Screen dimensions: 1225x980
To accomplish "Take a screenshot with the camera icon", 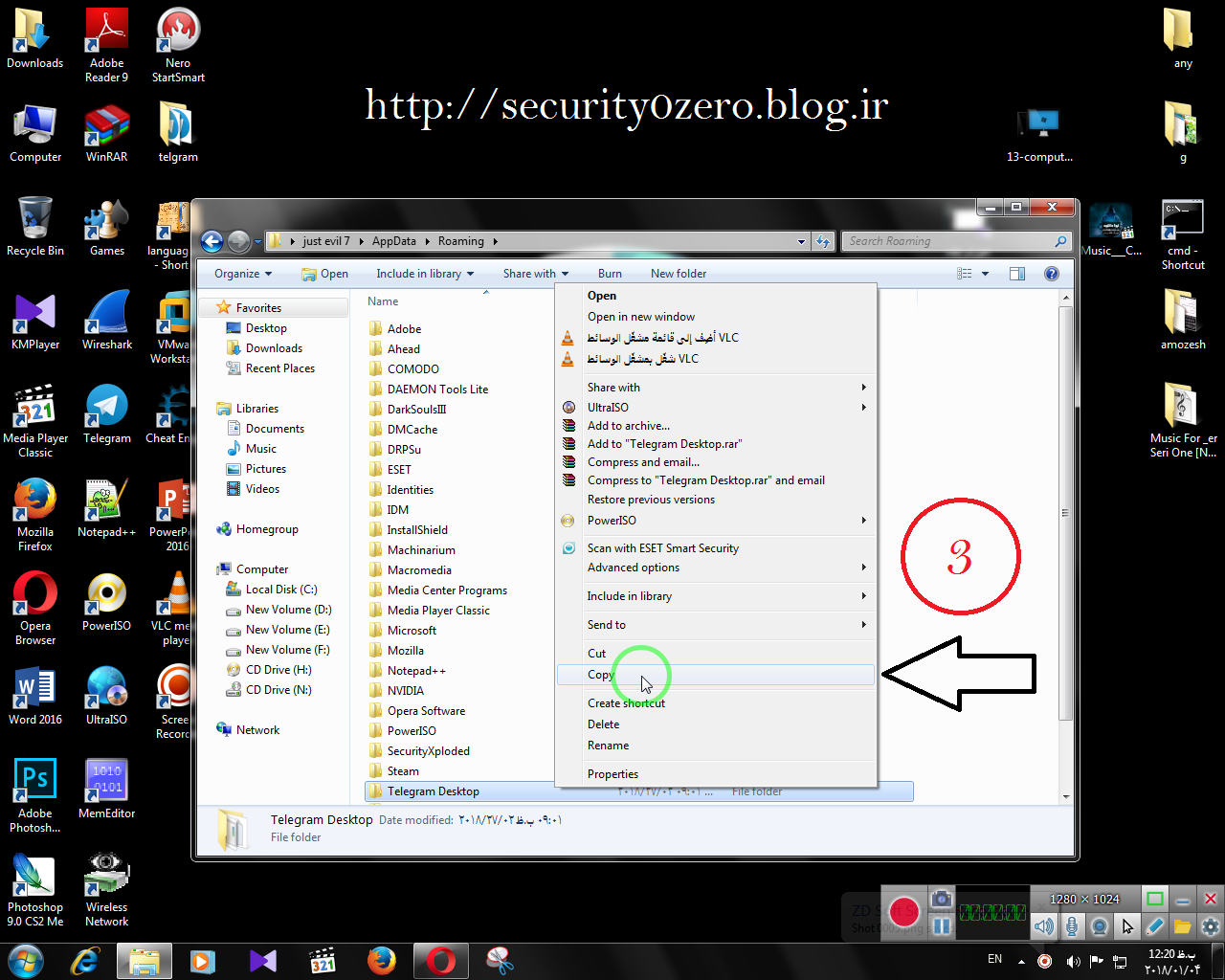I will pyautogui.click(x=942, y=898).
